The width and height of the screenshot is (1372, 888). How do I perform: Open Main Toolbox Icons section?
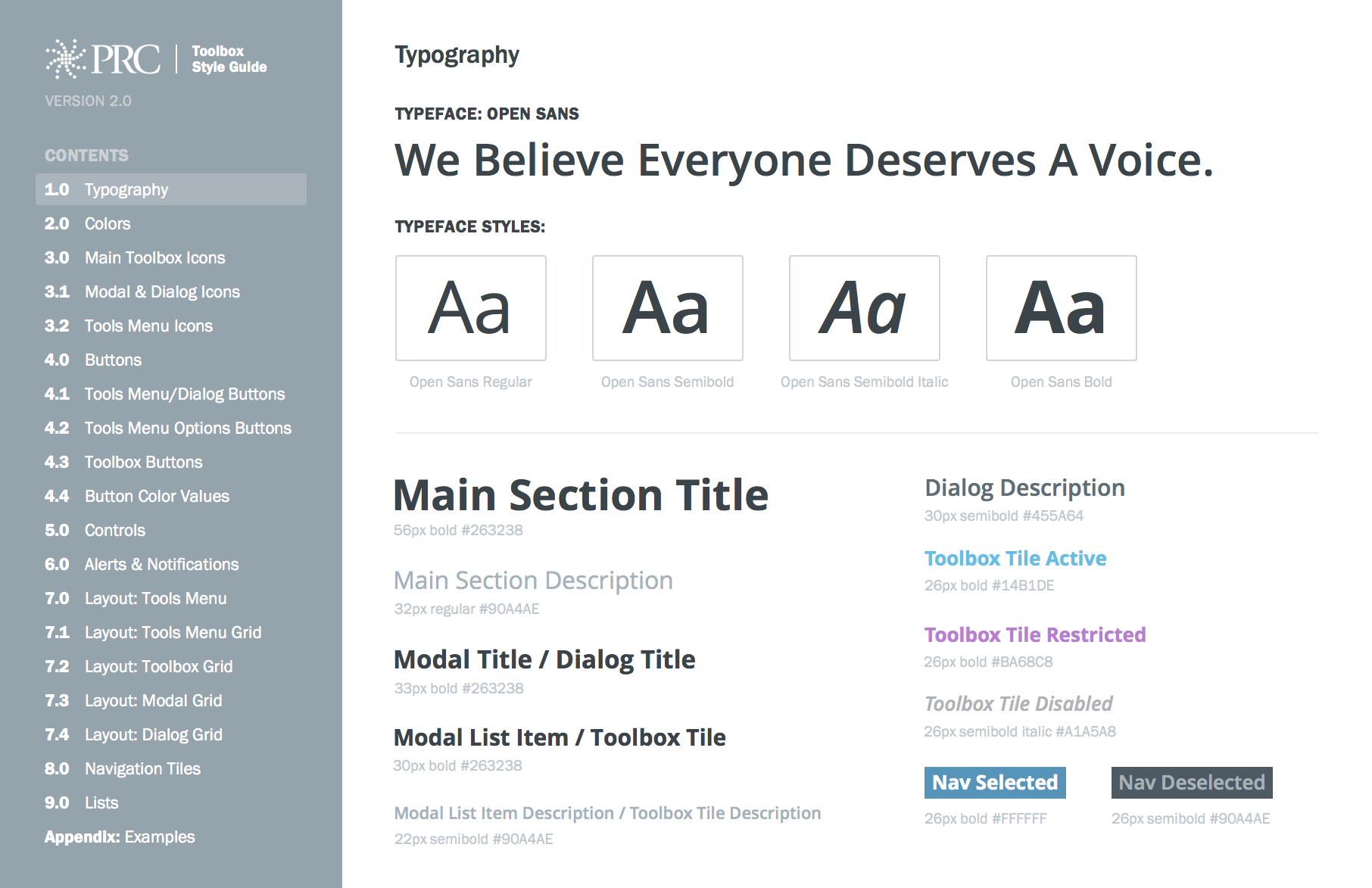click(x=154, y=258)
